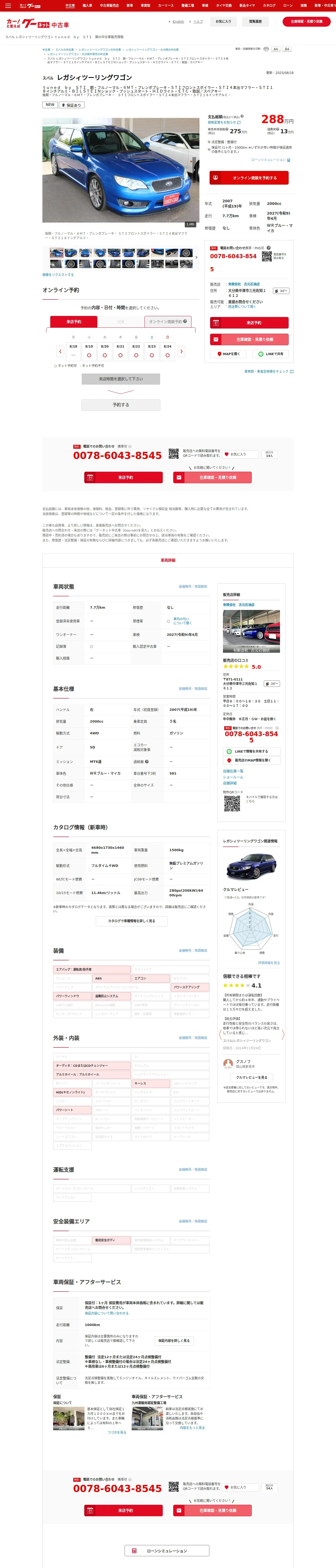This screenshot has height=1568, width=336.
Task: Click 来店予約 button in dealer contact box
Action: click(x=249, y=322)
